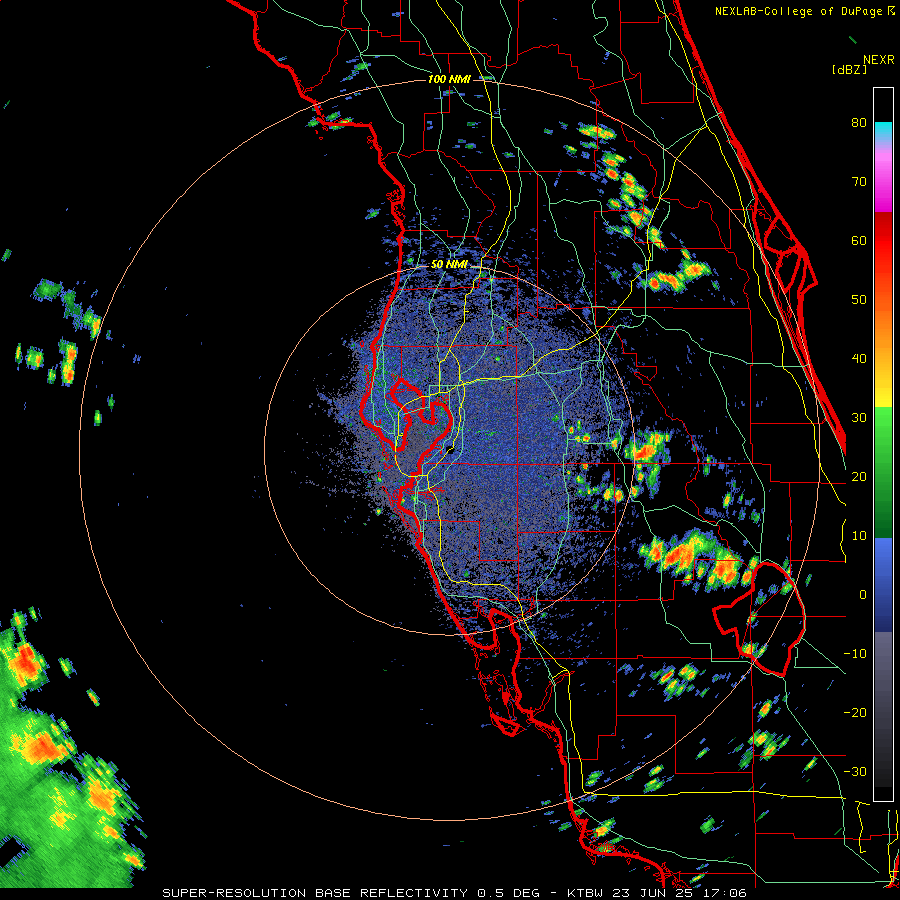Click the 50 dBZ scale value
Screen dimensions: 900x900
[x=858, y=300]
